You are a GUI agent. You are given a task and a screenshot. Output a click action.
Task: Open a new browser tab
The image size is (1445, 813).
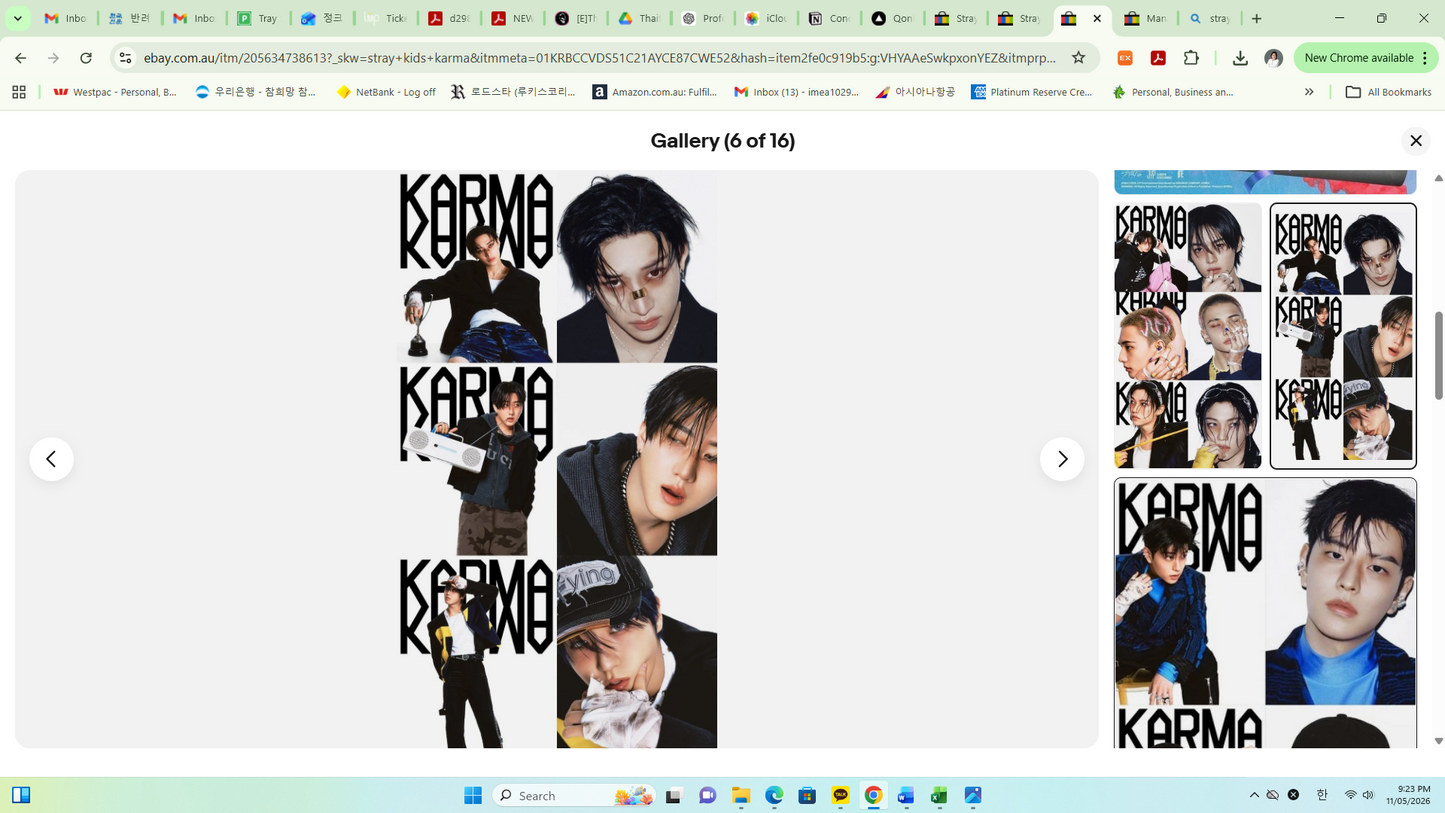click(1256, 18)
